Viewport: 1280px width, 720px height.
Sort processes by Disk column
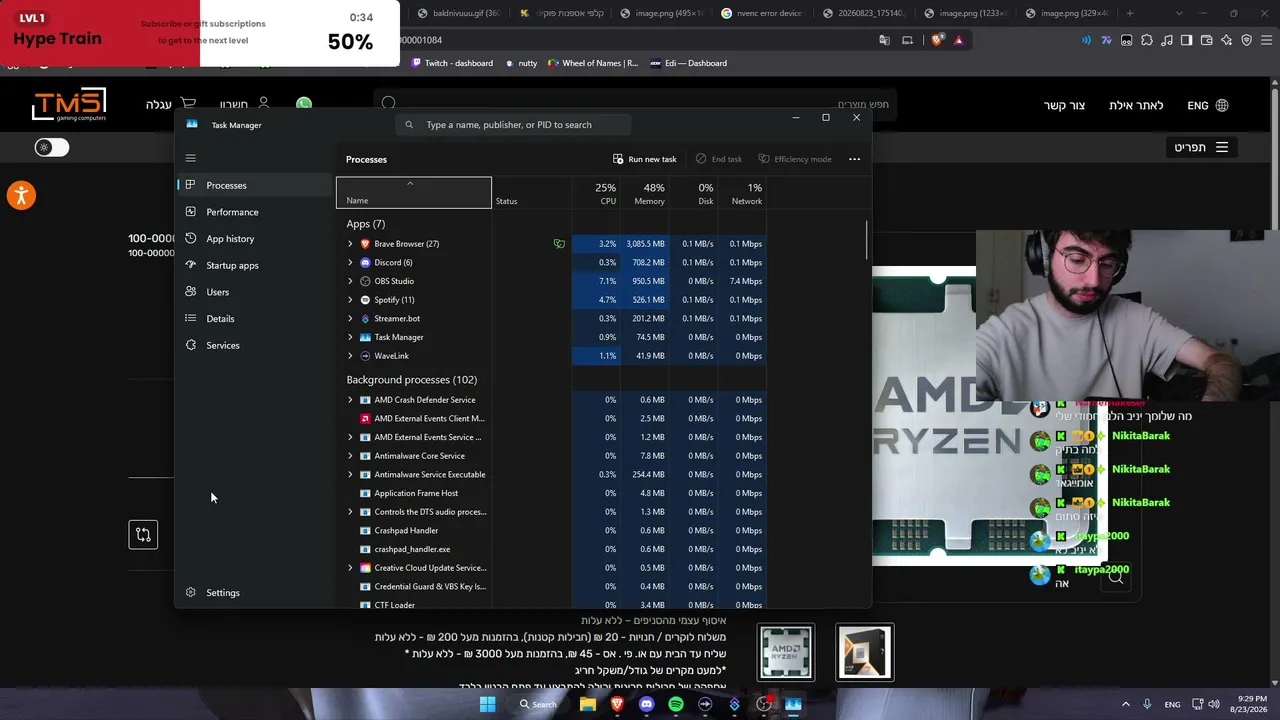pos(694,193)
